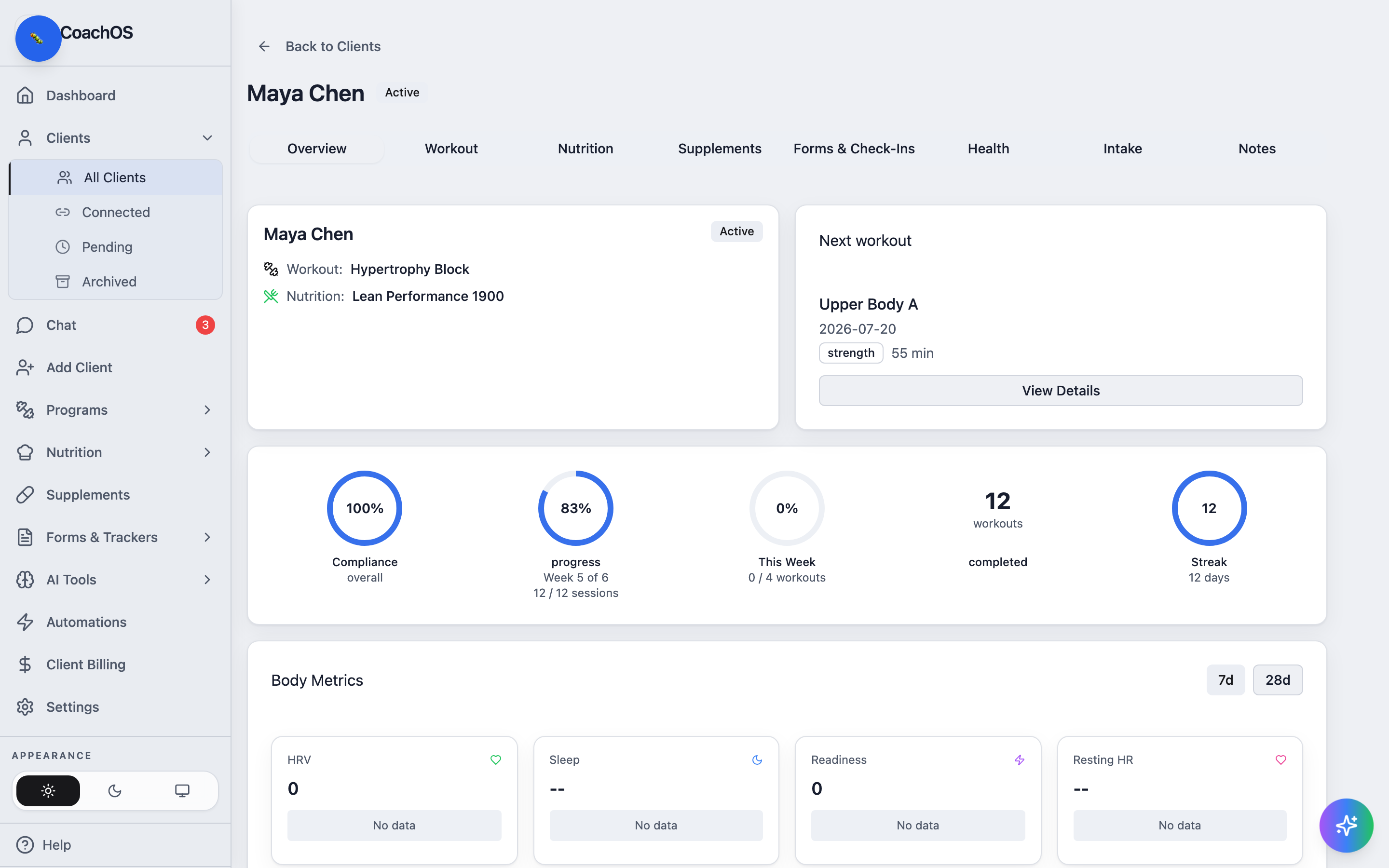Click the Client Billing dollar icon
This screenshot has width=1389, height=868.
tap(25, 665)
